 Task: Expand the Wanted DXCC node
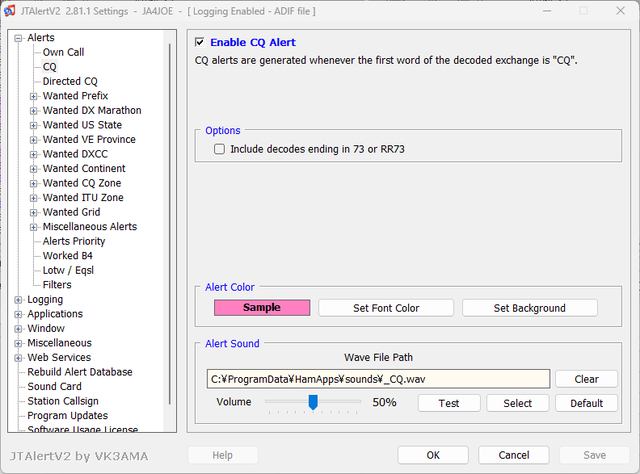click(33, 155)
